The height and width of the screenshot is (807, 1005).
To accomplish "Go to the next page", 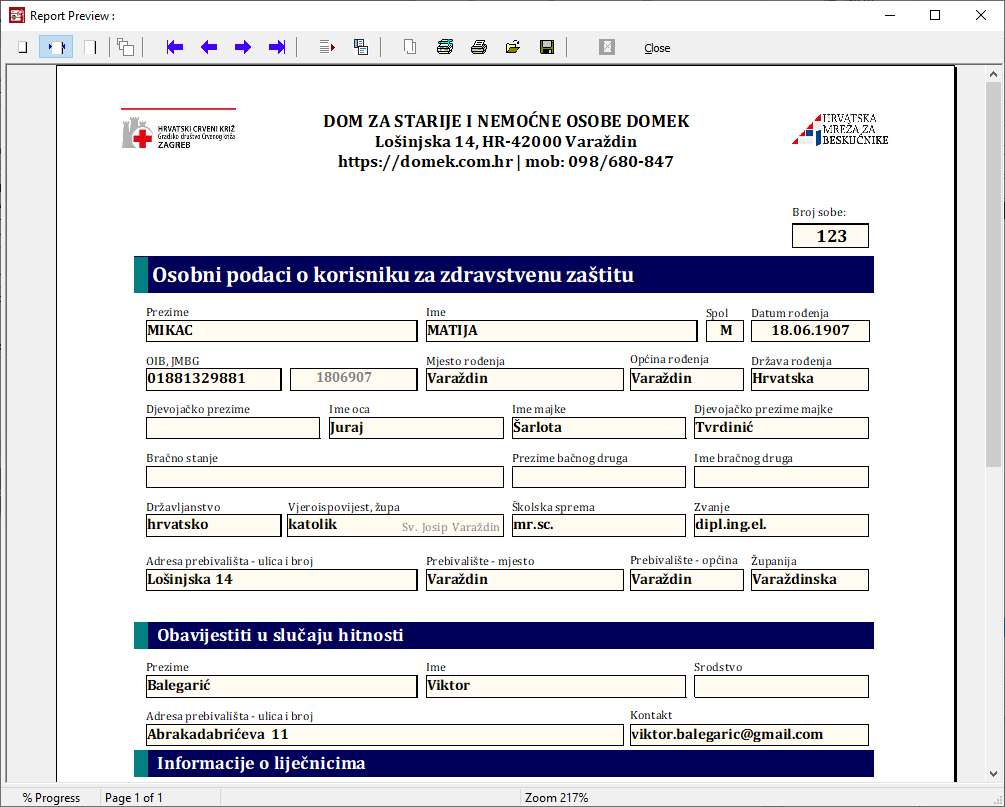I will [x=243, y=47].
